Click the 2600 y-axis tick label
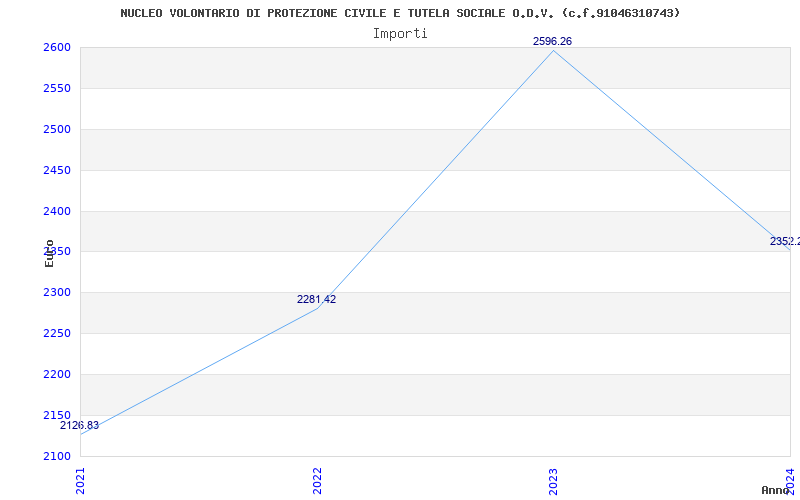Image resolution: width=800 pixels, height=500 pixels. (57, 48)
